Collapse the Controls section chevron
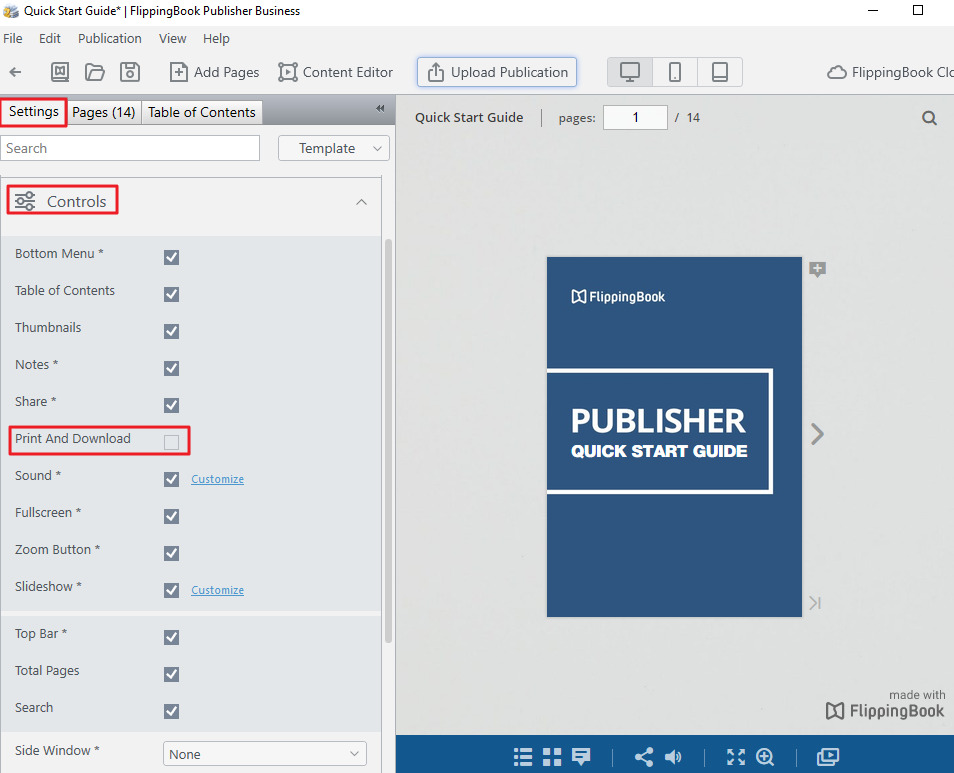954x773 pixels. click(x=361, y=202)
